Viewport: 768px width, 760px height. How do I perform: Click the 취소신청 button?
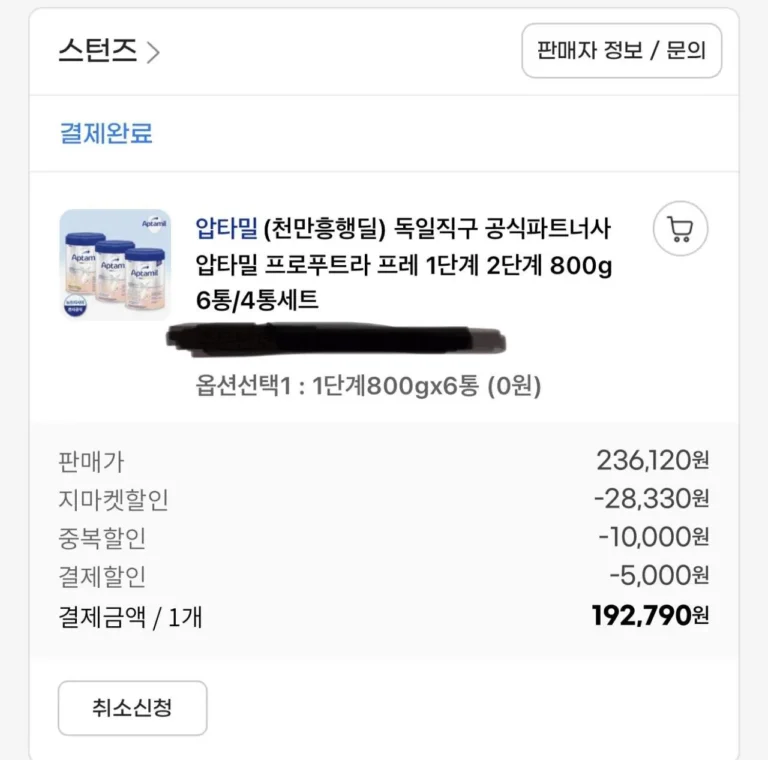(132, 708)
